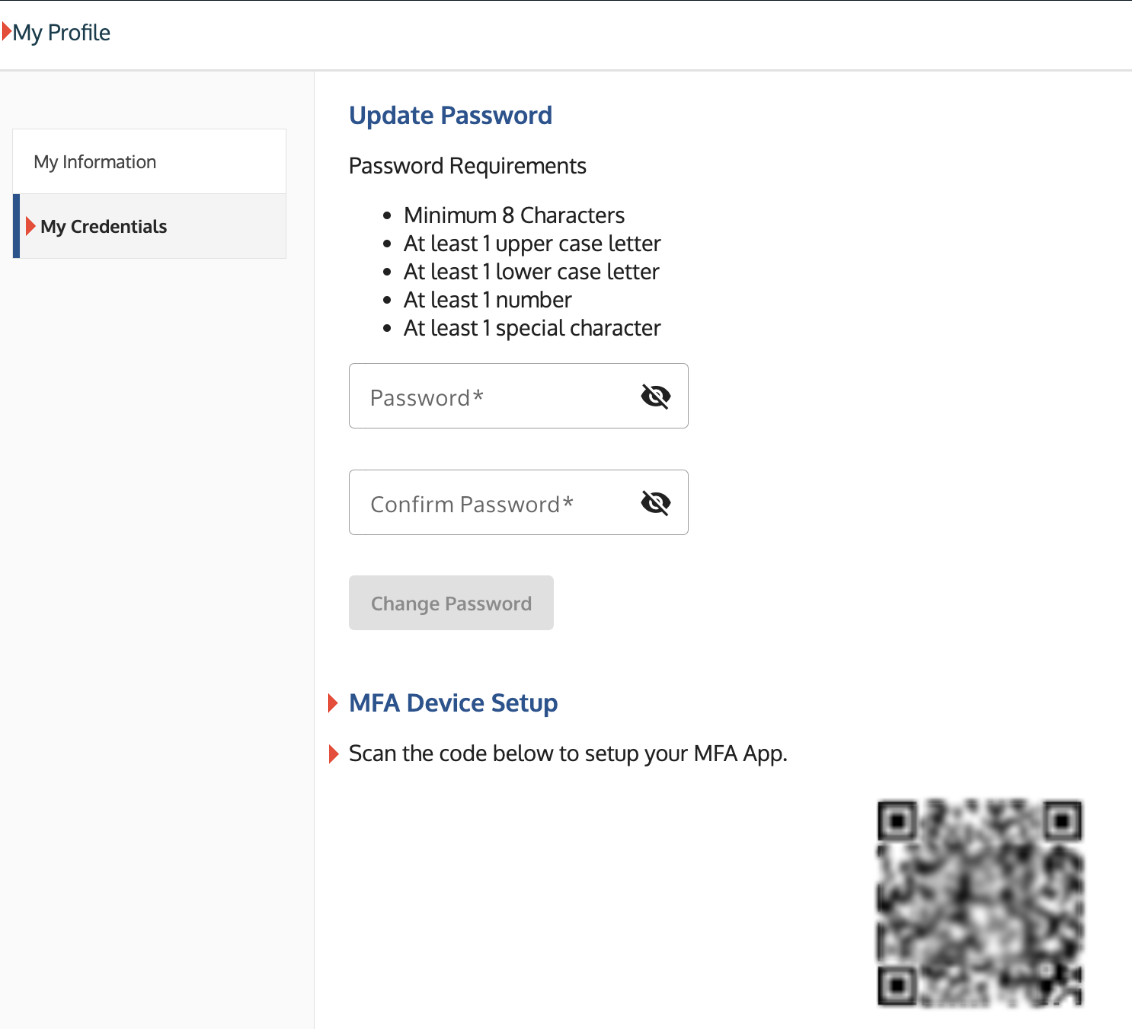Expand the My Profile section header
The image size is (1132, 1029).
click(60, 32)
